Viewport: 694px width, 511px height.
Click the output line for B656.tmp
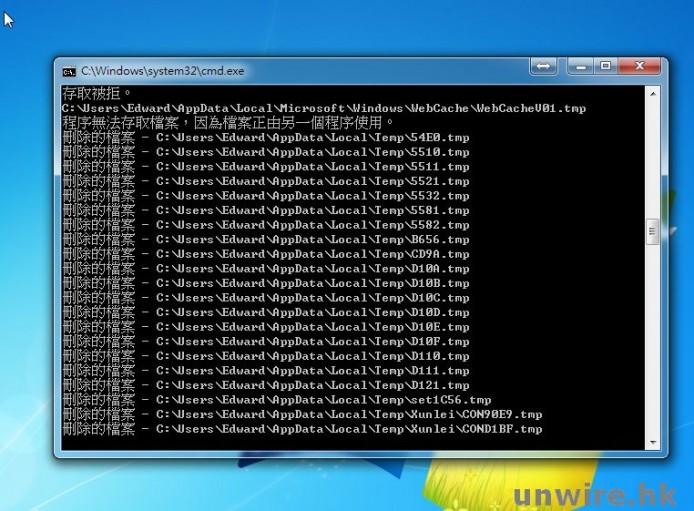click(265, 240)
